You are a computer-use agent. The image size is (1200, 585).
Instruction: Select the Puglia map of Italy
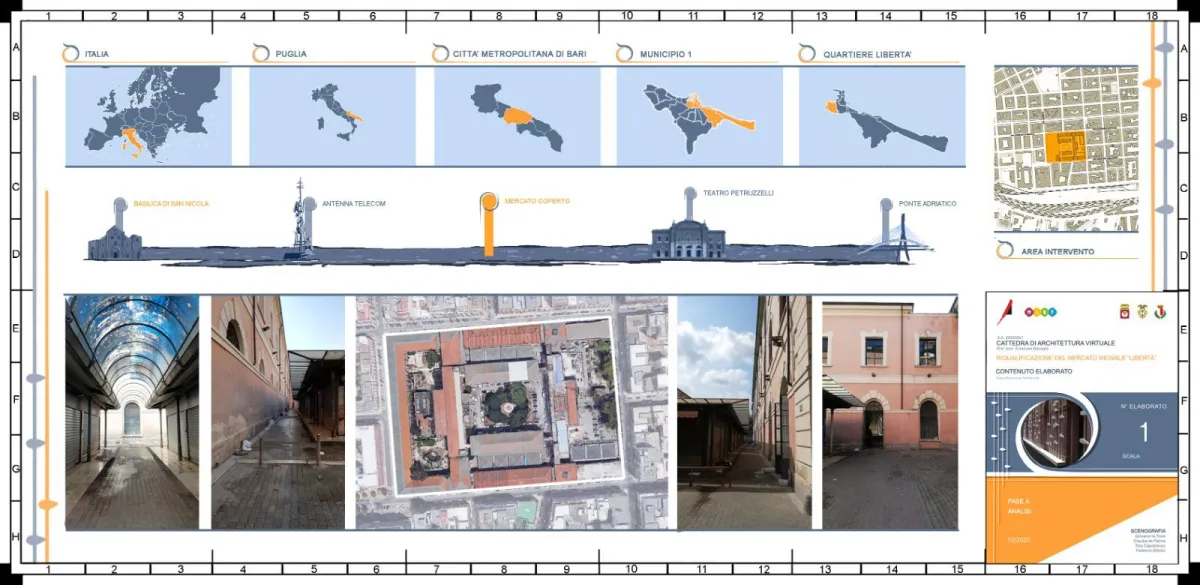332,116
